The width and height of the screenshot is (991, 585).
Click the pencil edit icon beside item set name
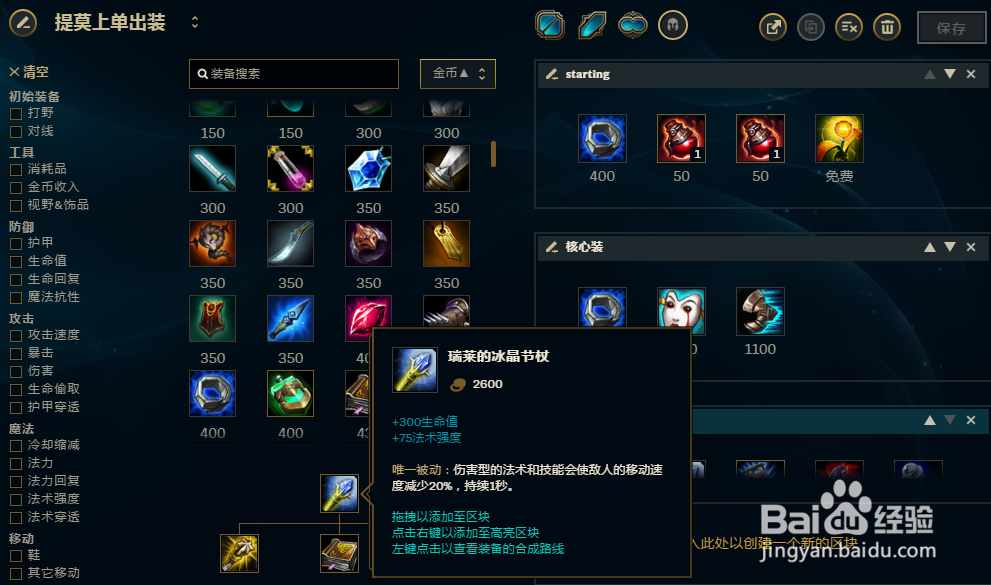(x=23, y=23)
